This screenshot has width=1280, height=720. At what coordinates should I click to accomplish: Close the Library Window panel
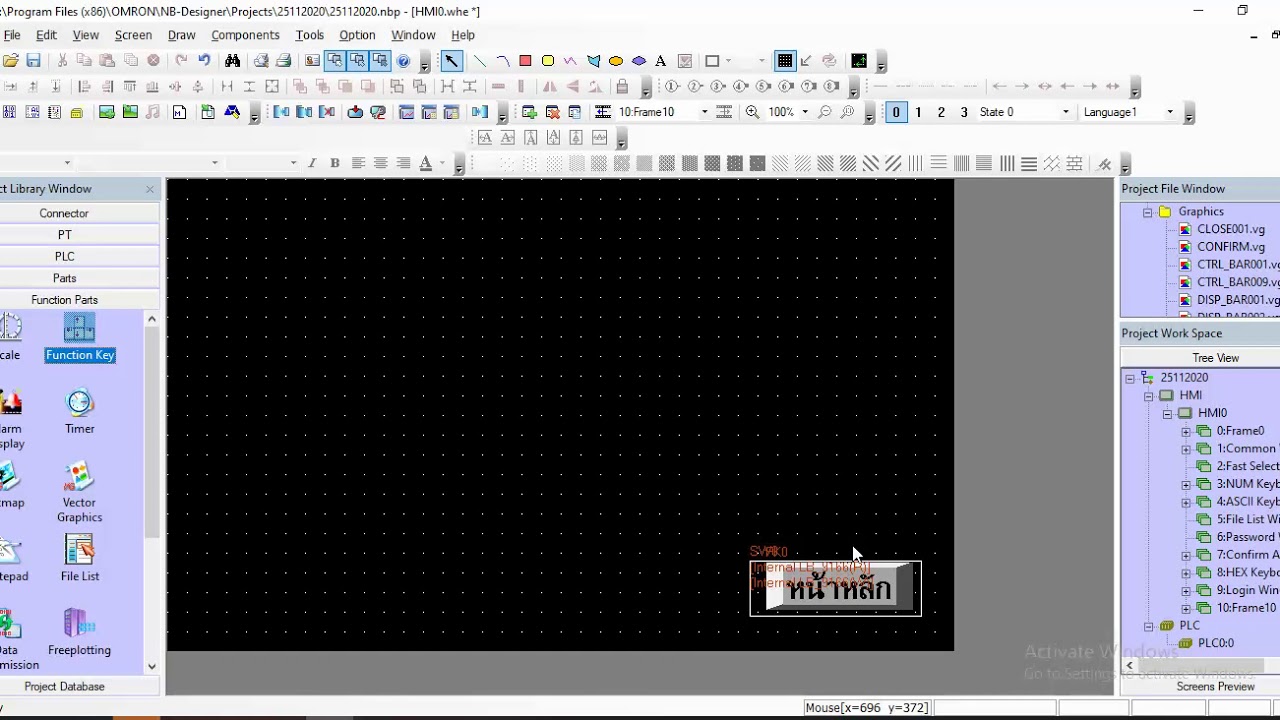tap(150, 189)
